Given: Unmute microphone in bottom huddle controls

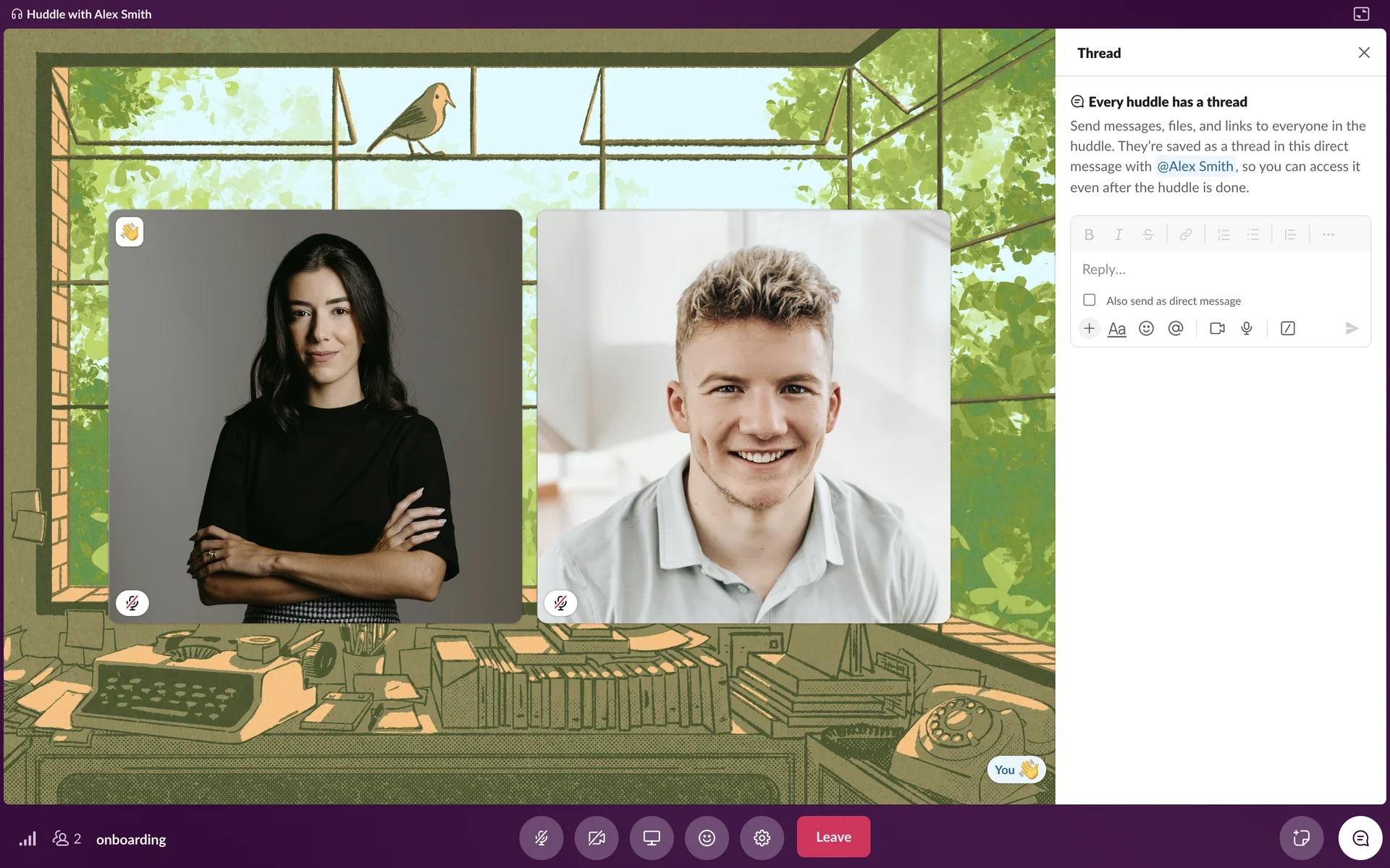Looking at the screenshot, I should coord(541,838).
